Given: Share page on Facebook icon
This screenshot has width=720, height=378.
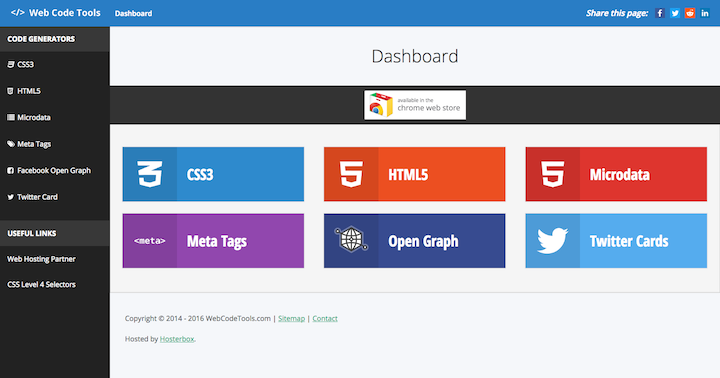Looking at the screenshot, I should click(660, 13).
